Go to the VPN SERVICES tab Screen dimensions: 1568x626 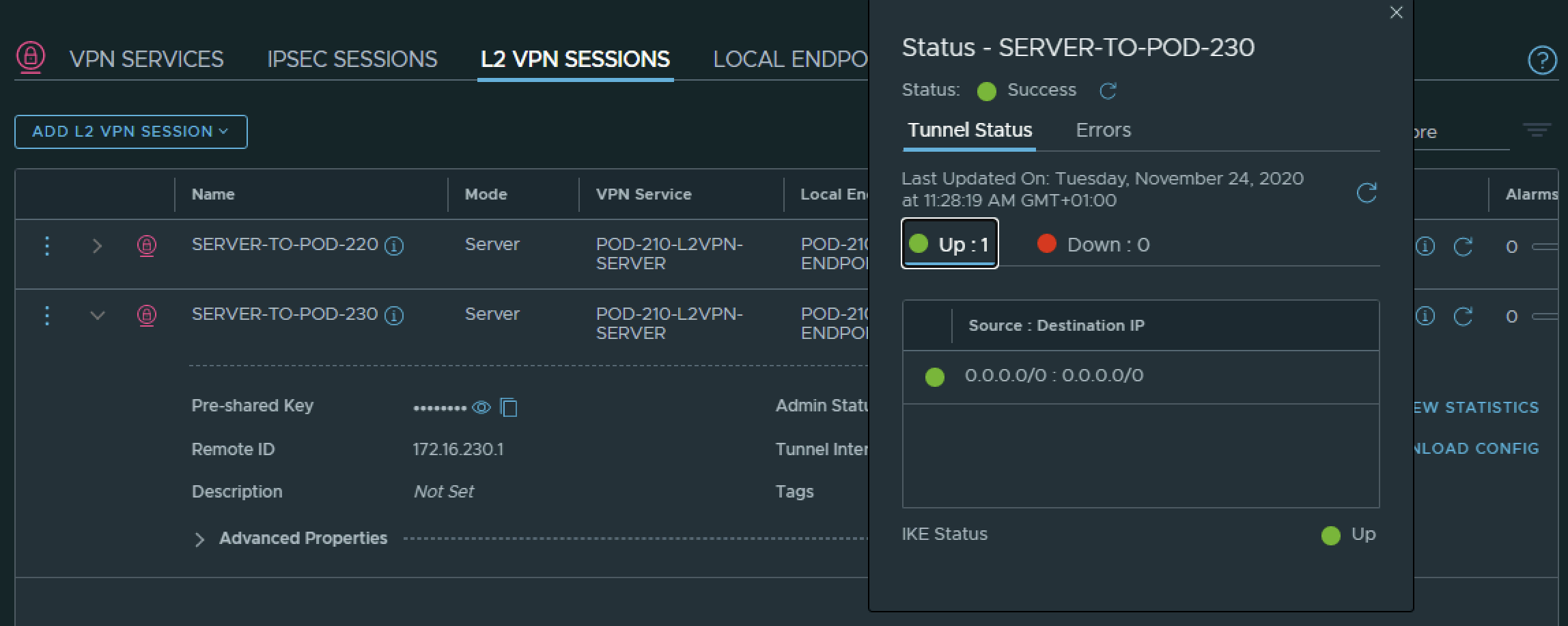click(146, 59)
